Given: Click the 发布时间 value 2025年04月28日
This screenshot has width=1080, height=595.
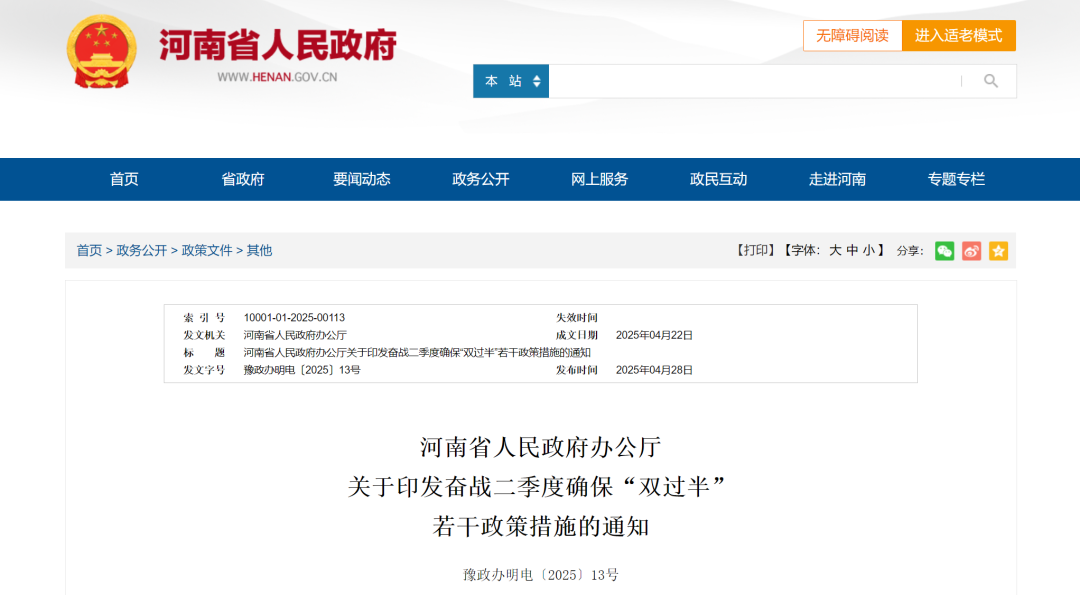Looking at the screenshot, I should pos(654,370).
